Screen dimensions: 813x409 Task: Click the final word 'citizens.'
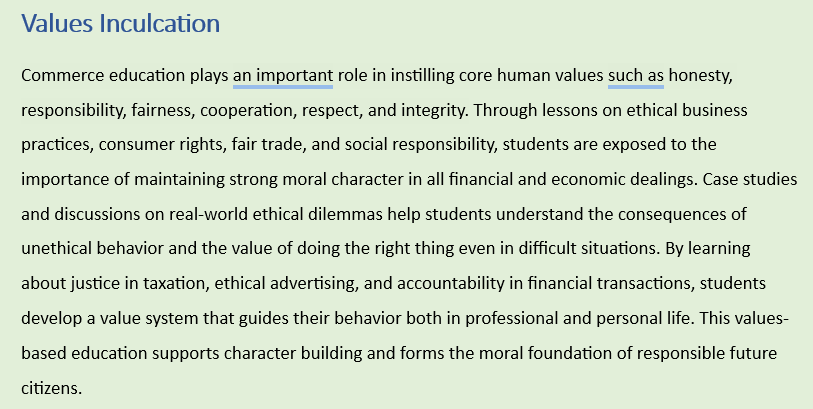(52, 388)
